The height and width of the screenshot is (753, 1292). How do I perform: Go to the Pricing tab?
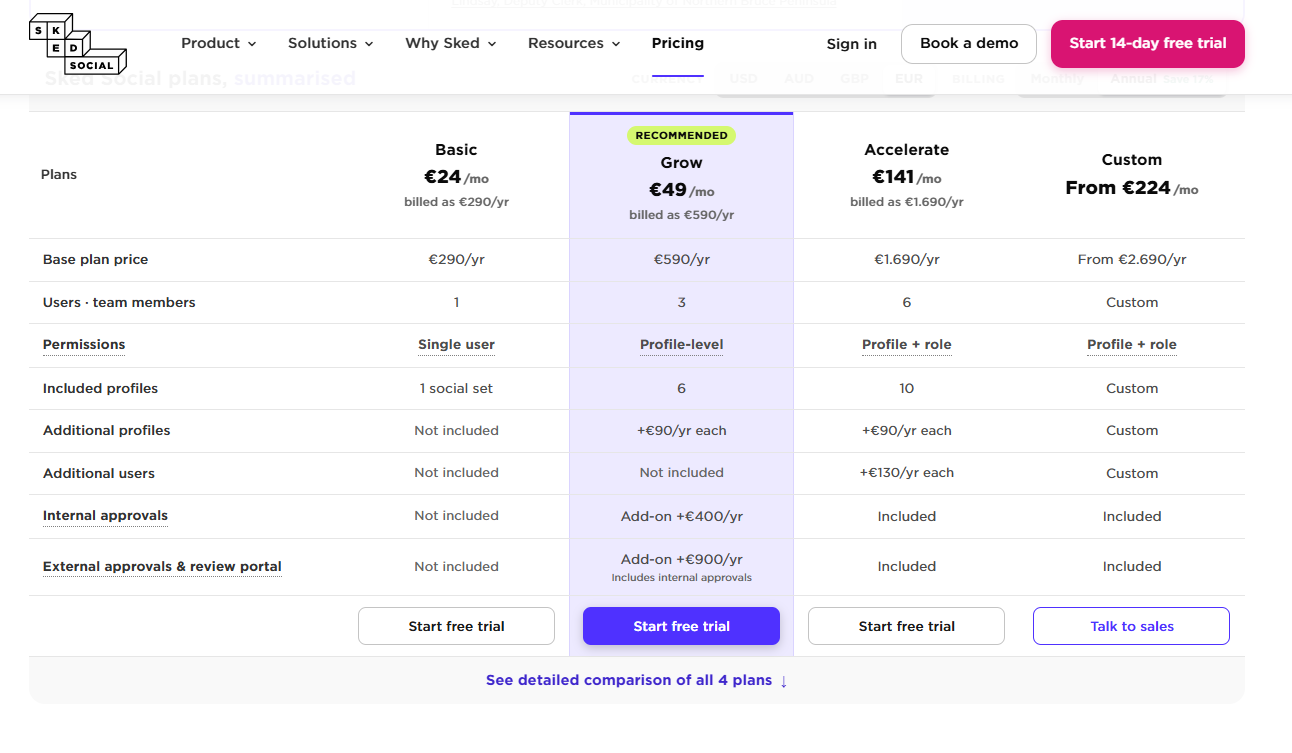pyautogui.click(x=678, y=43)
